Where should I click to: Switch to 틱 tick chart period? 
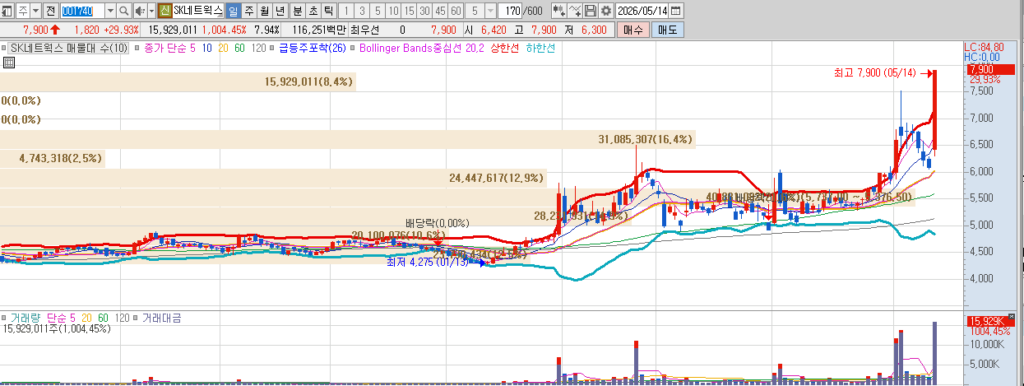click(328, 11)
